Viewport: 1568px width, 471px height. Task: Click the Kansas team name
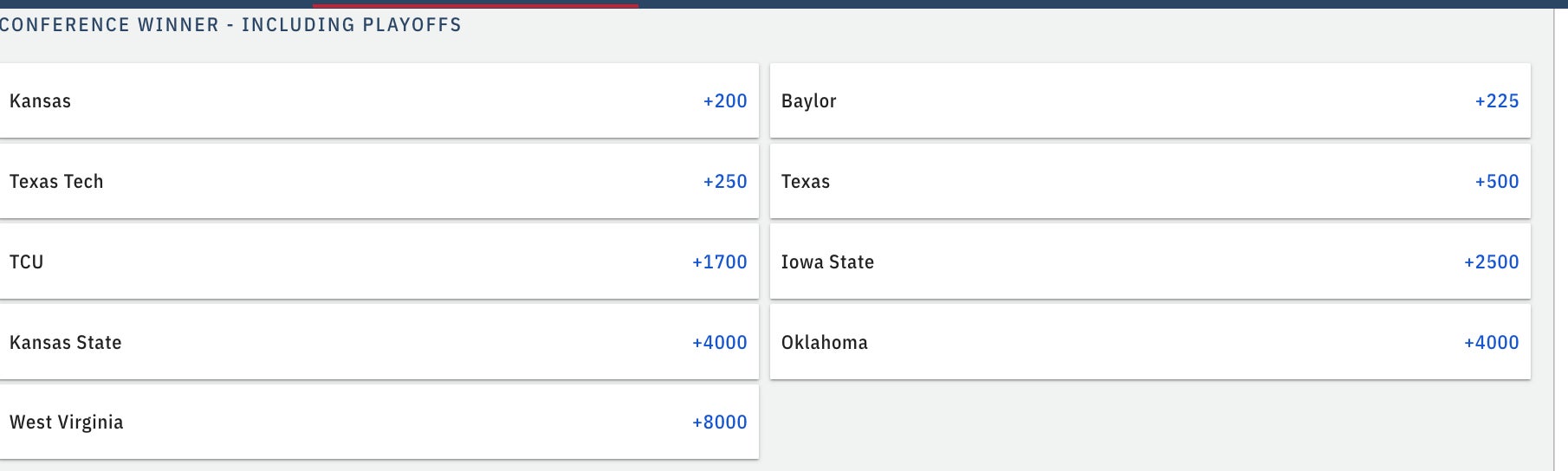tap(41, 101)
